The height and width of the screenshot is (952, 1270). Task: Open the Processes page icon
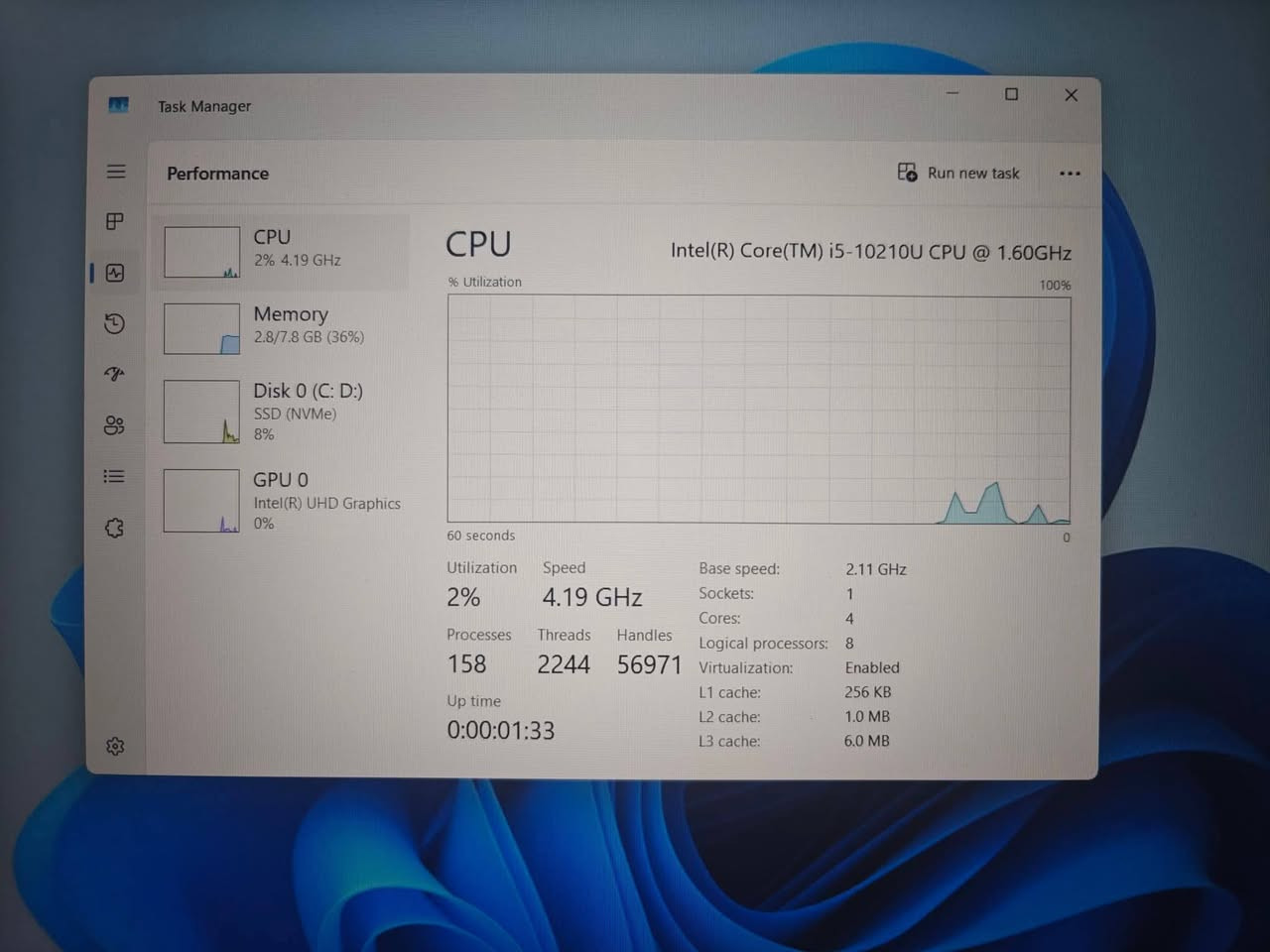tap(115, 221)
